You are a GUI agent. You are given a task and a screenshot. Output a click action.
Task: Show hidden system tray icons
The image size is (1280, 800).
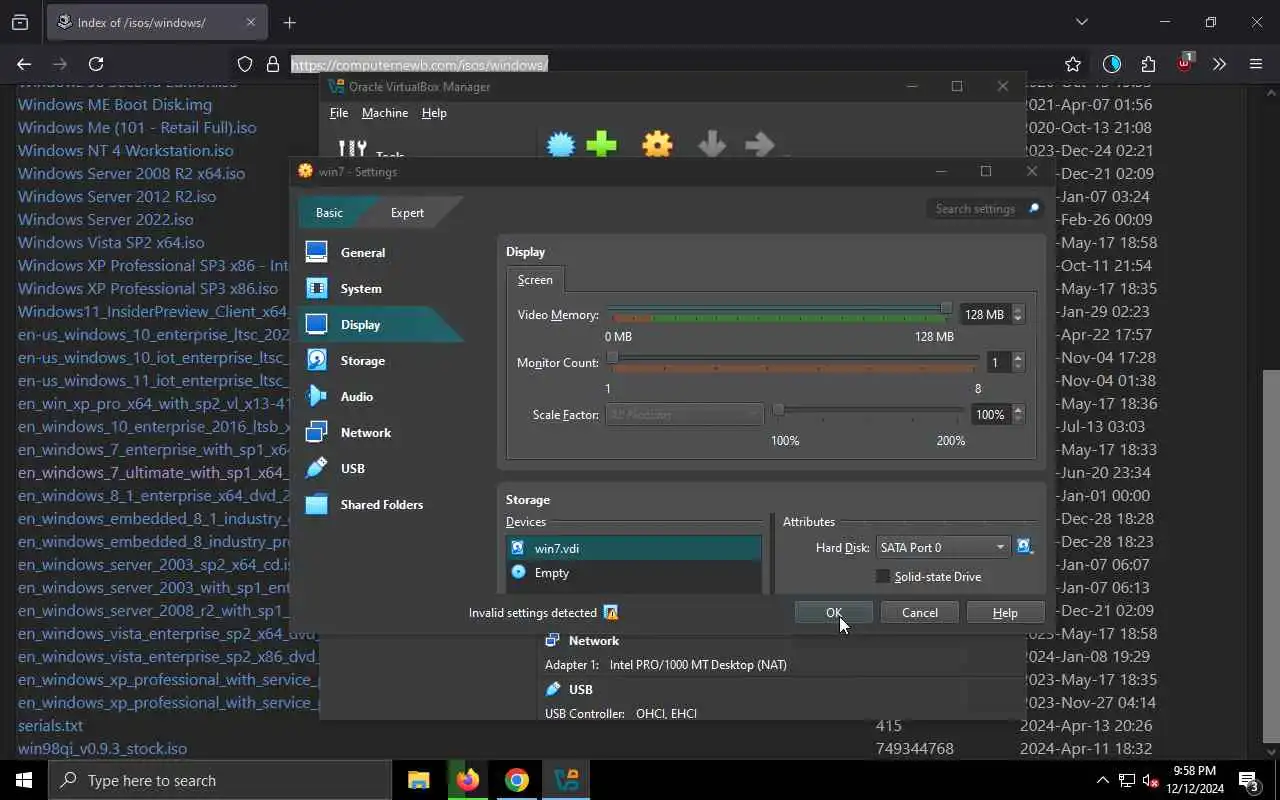(x=1103, y=780)
